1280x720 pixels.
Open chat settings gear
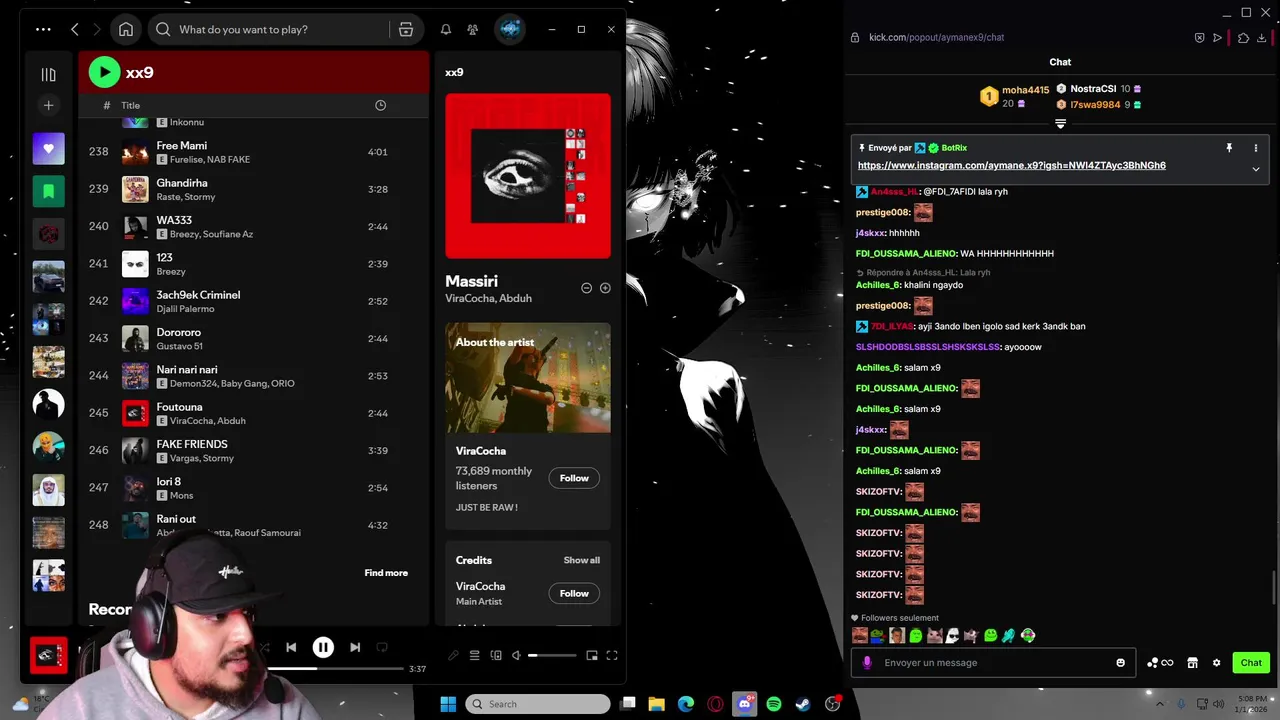pos(1216,663)
